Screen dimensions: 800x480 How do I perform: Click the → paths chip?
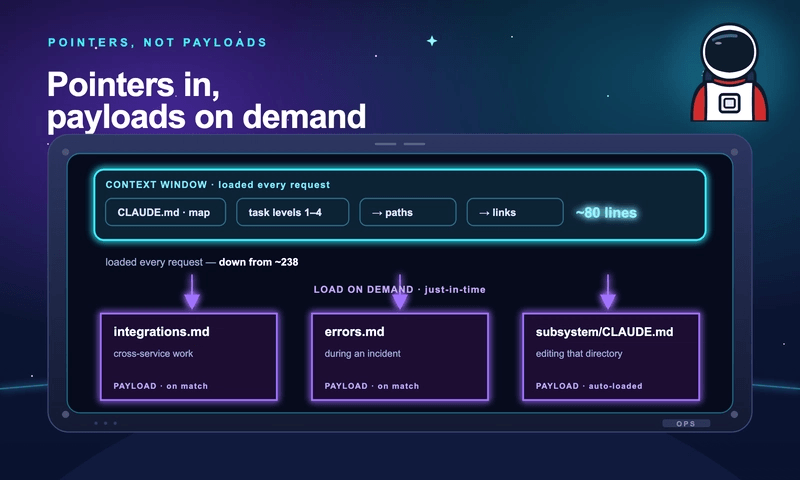point(408,212)
